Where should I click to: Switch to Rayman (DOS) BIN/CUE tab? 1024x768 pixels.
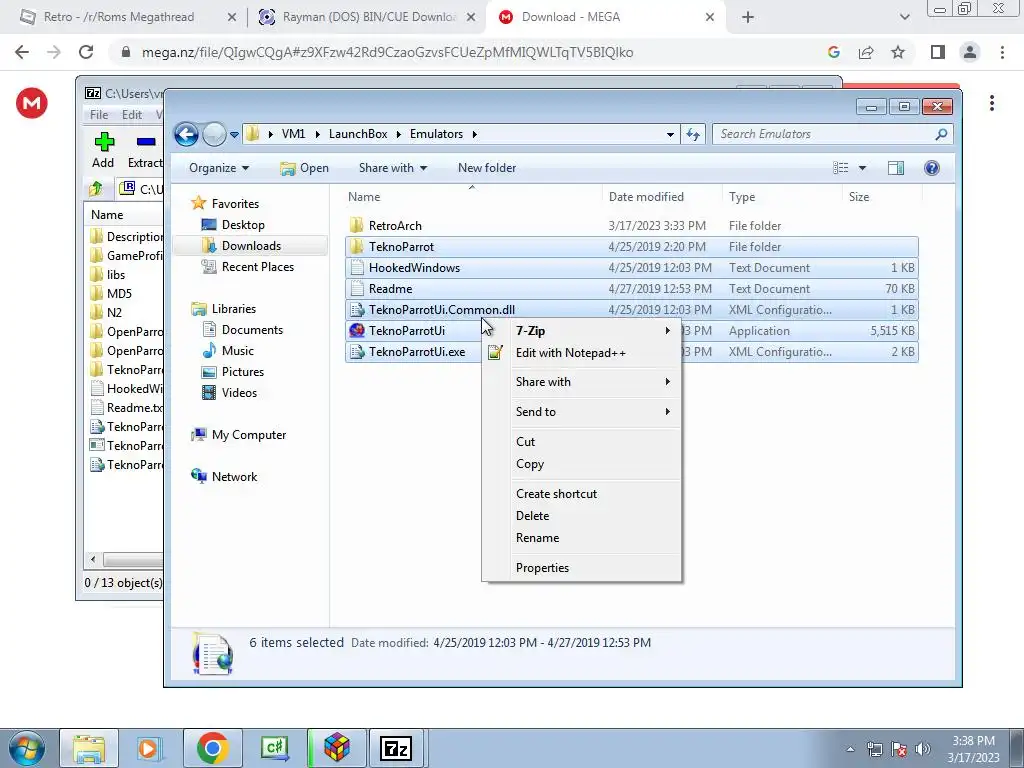pos(369,17)
